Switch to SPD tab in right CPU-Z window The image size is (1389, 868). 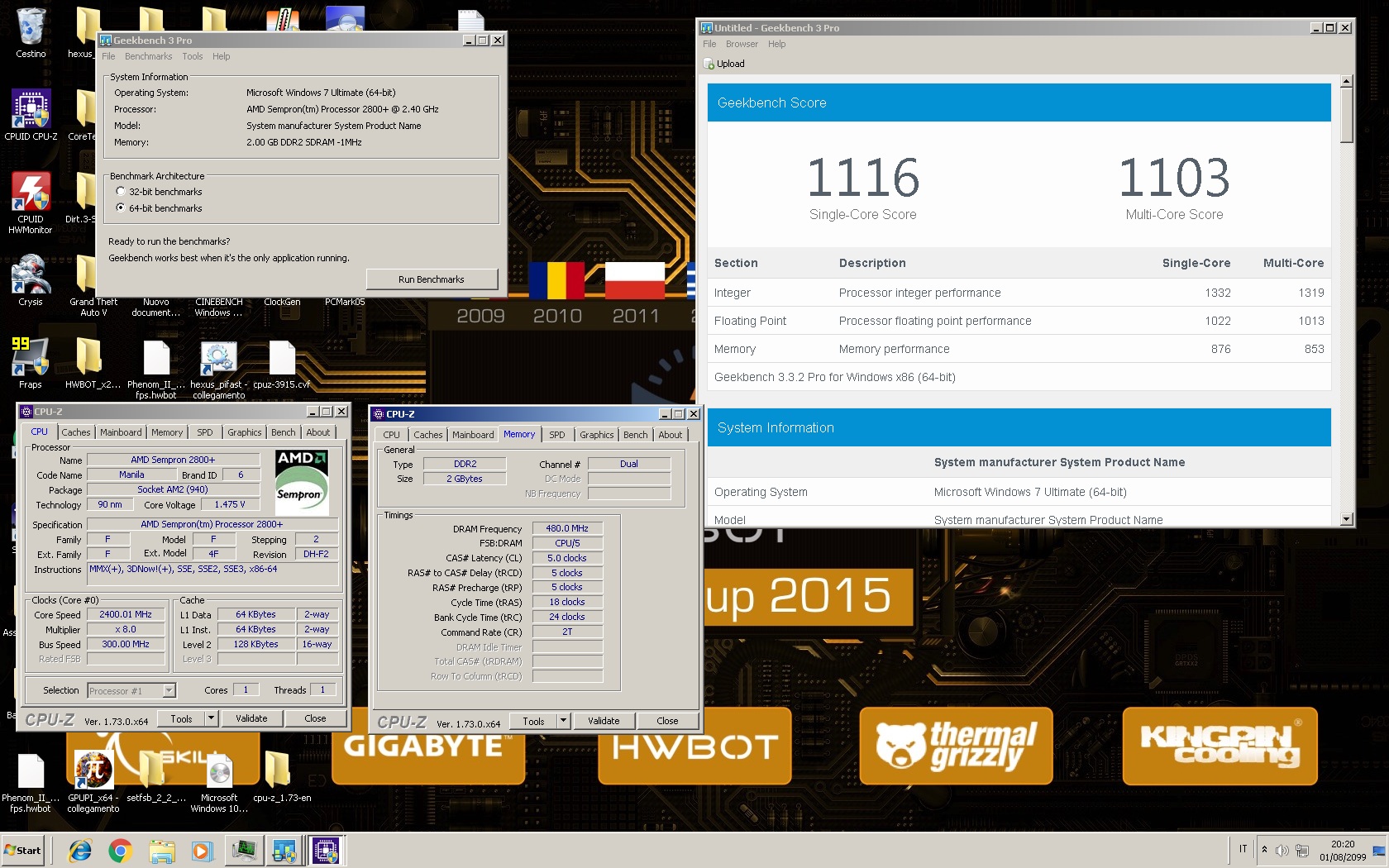tap(557, 435)
